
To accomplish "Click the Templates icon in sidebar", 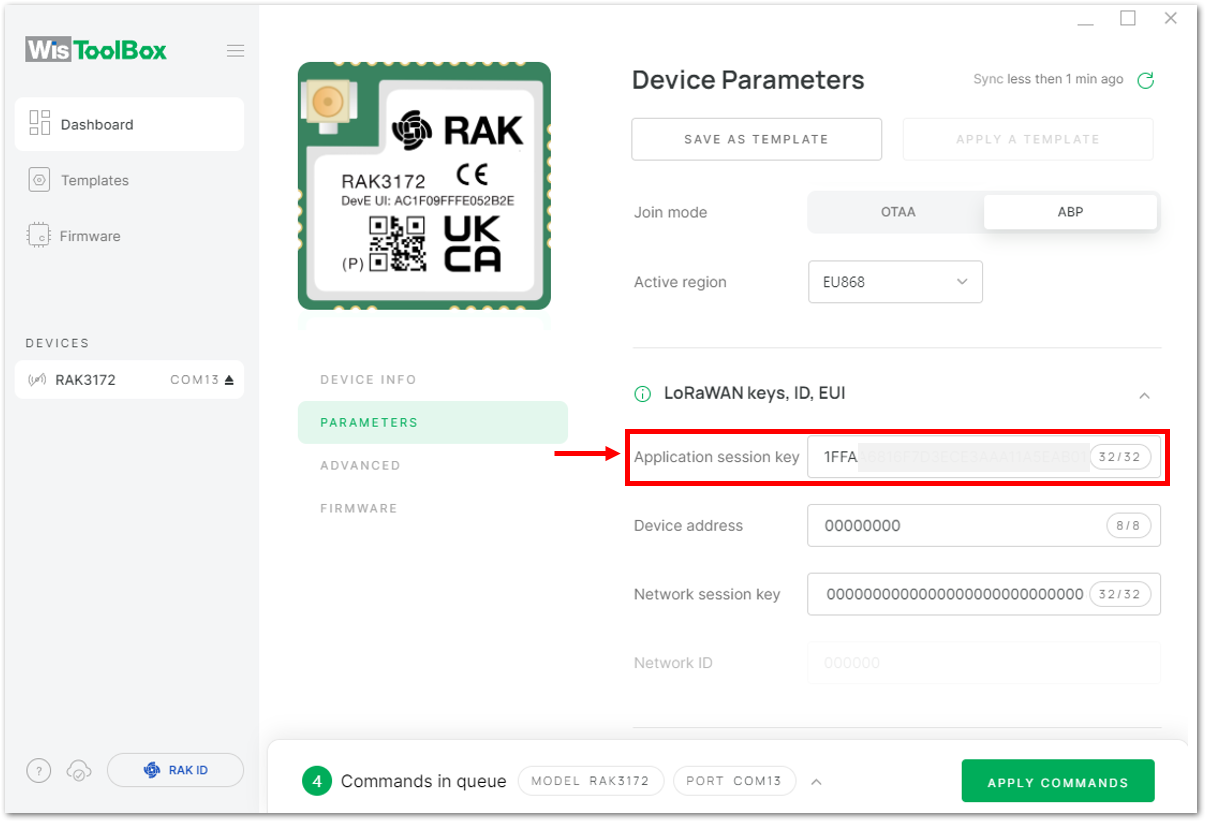I will click(x=40, y=180).
